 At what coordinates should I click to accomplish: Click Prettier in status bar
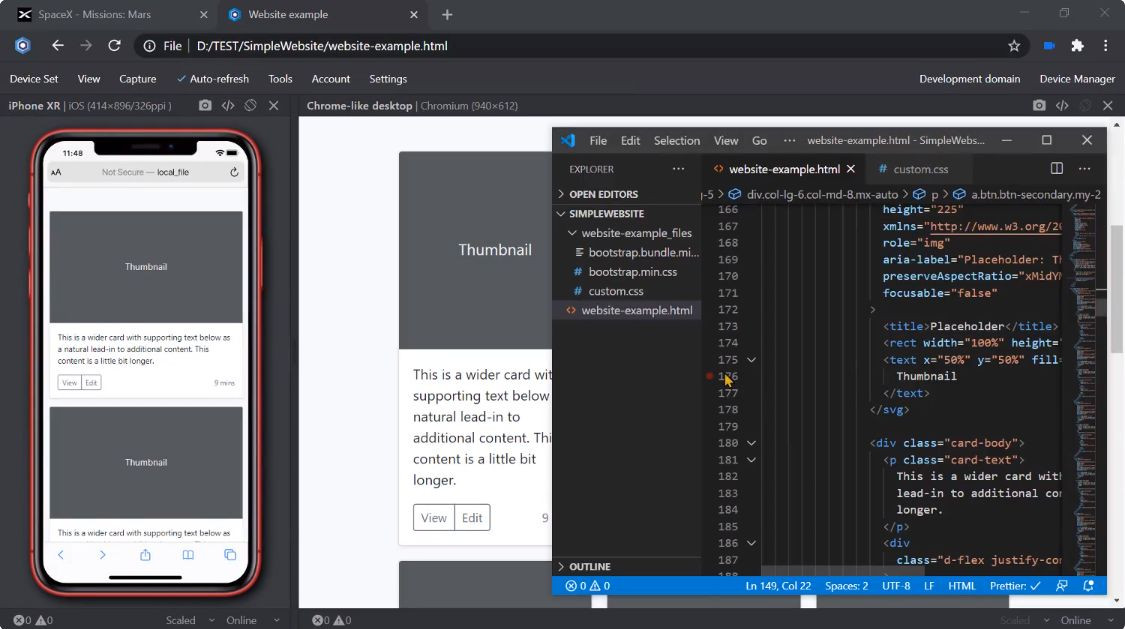[1015, 586]
